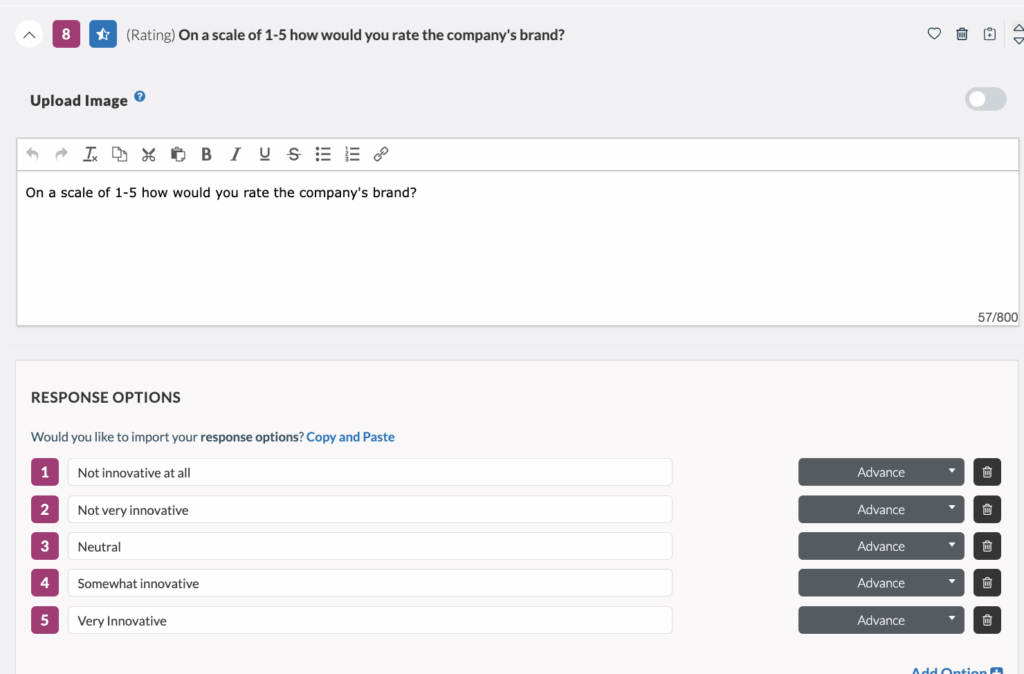Collapse question 8 with the chevron
This screenshot has width=1024, height=674.
[29, 33]
